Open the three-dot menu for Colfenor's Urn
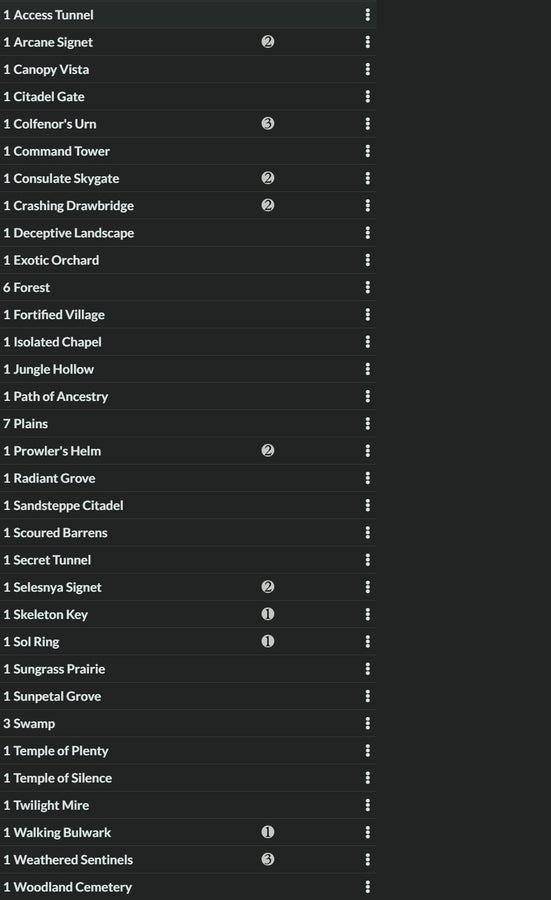The image size is (551, 900). 367,124
